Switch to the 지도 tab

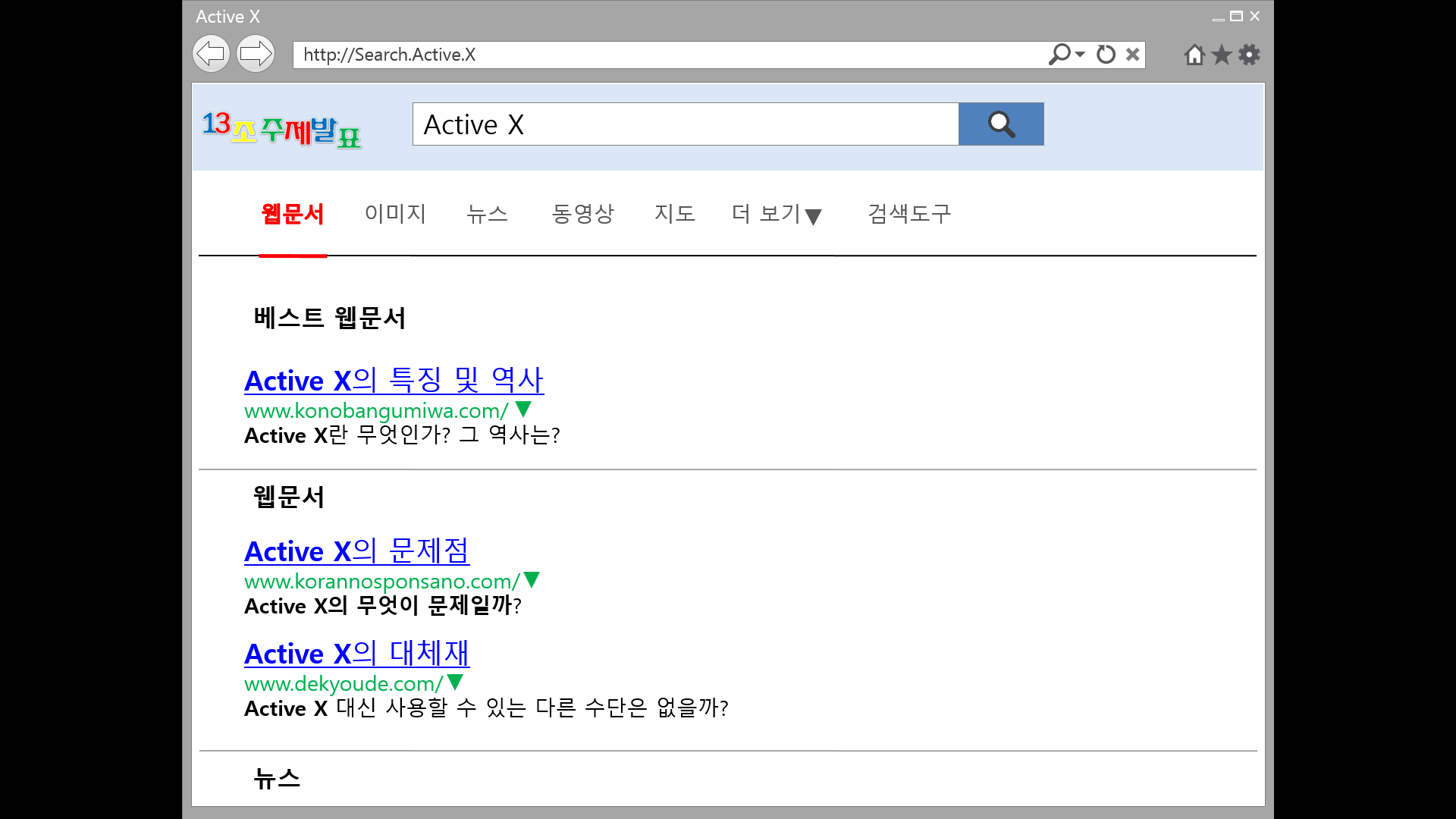(675, 214)
